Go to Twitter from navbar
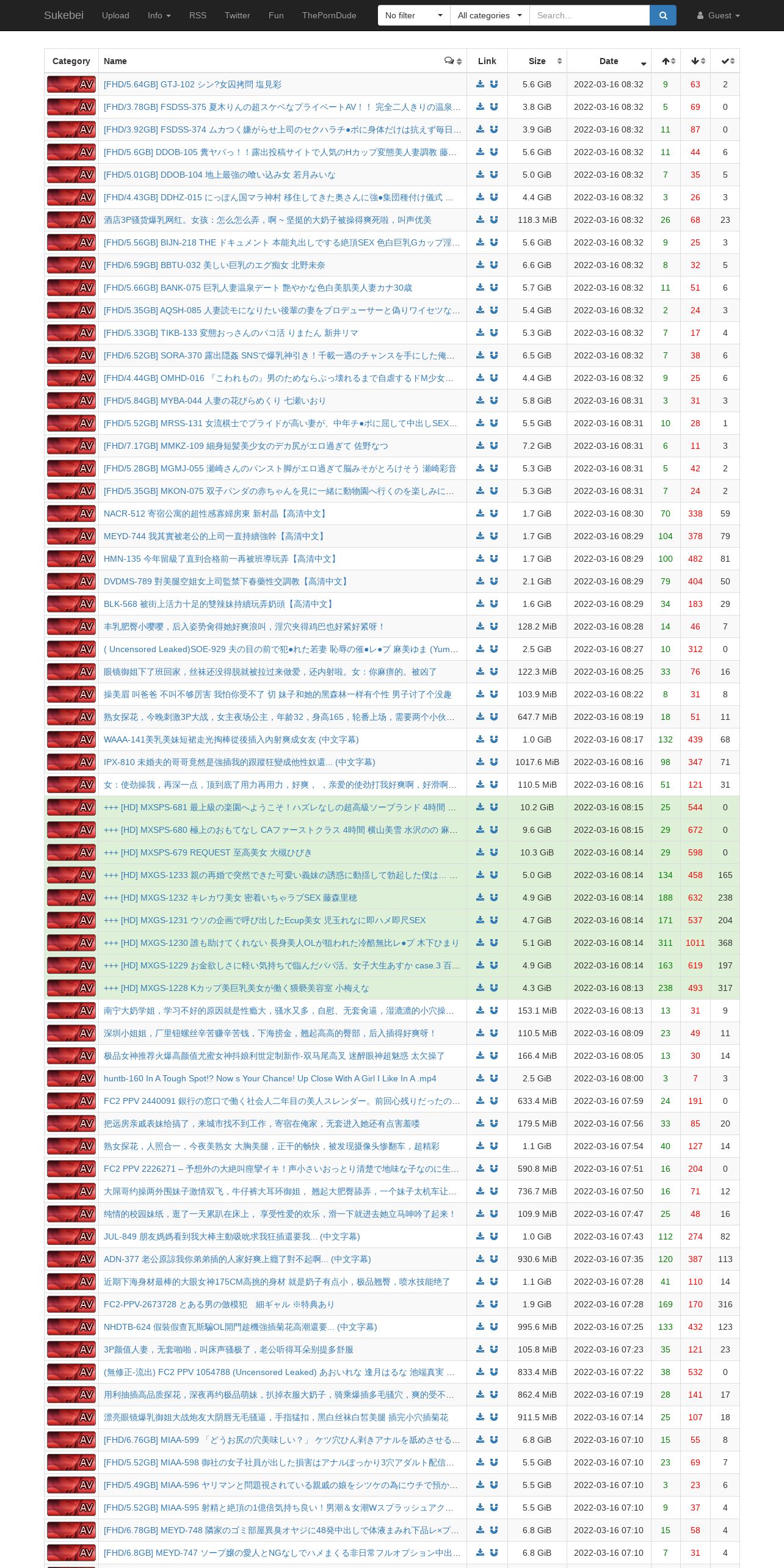The image size is (784, 1568). (x=238, y=15)
